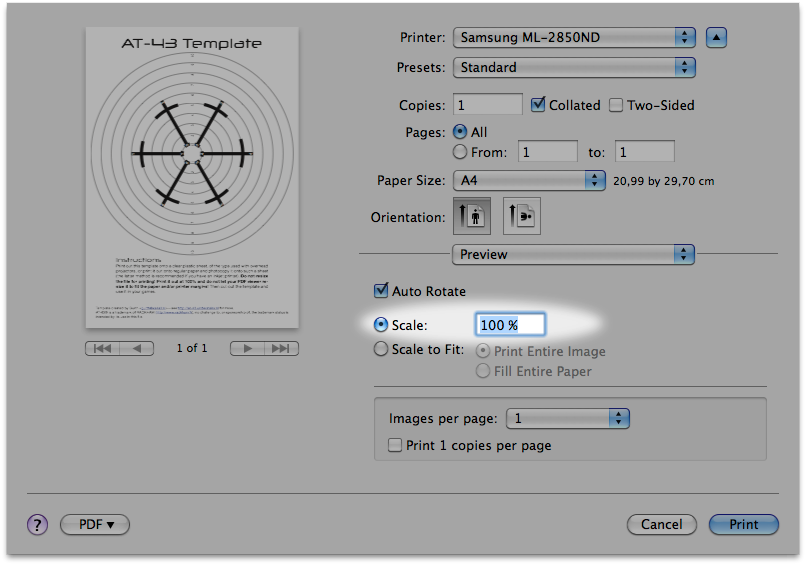Click the Copies input field
Viewport: 806px width, 565px height.
(x=487, y=105)
